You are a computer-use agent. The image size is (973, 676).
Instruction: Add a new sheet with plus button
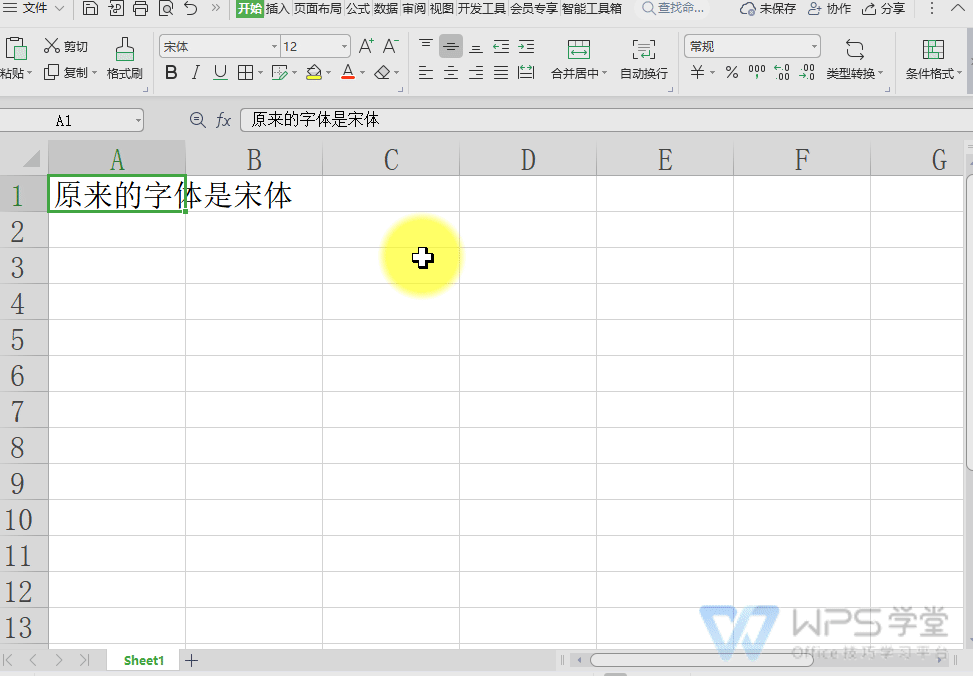[x=191, y=660]
